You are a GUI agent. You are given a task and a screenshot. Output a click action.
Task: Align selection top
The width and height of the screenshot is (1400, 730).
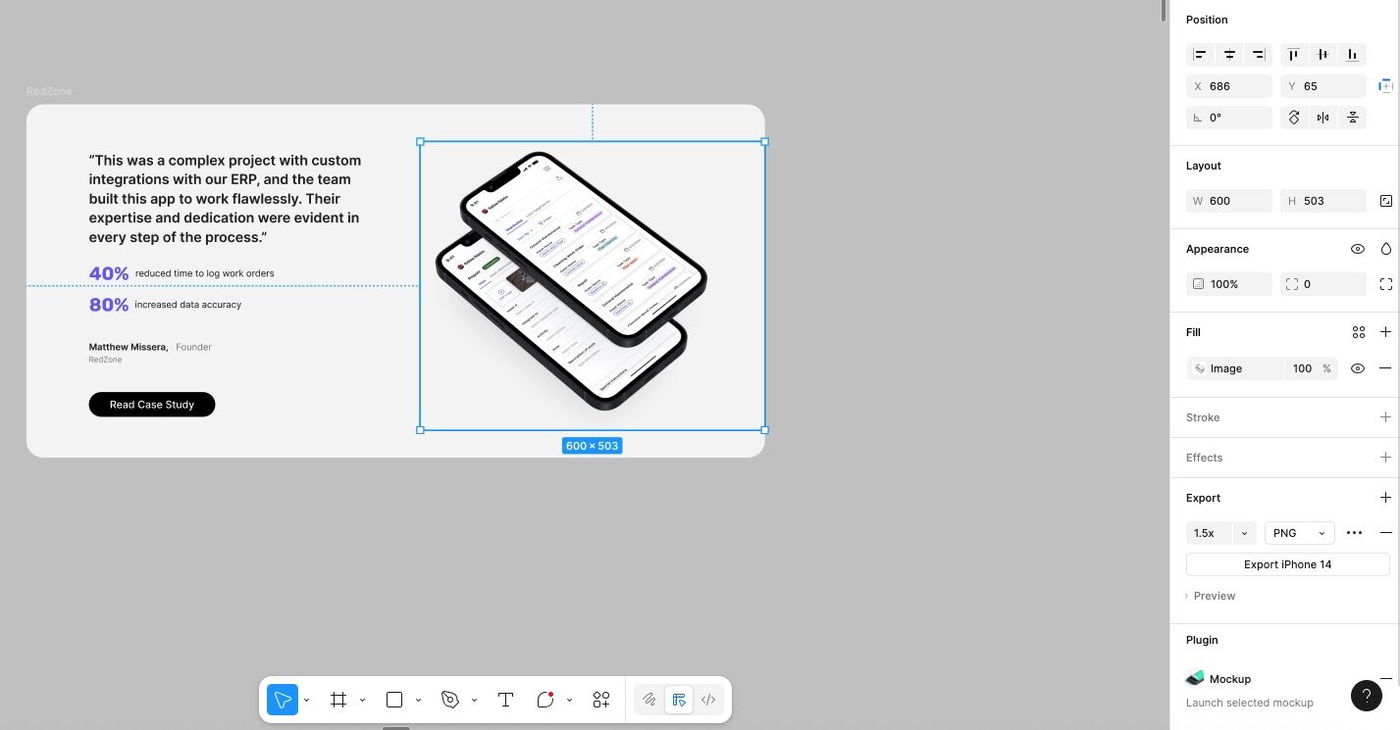click(x=1293, y=55)
